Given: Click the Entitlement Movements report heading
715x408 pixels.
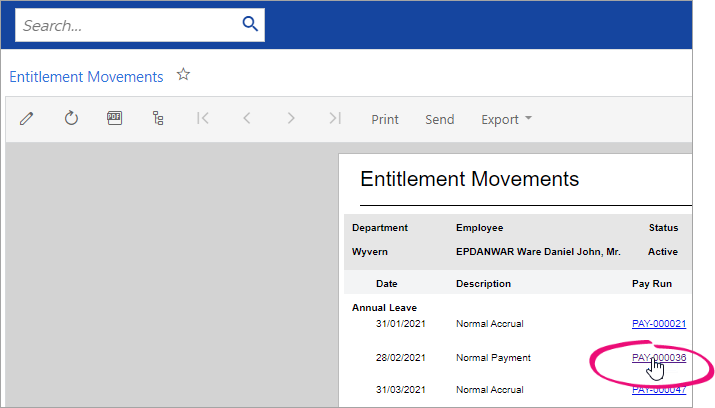Looking at the screenshot, I should point(469,179).
